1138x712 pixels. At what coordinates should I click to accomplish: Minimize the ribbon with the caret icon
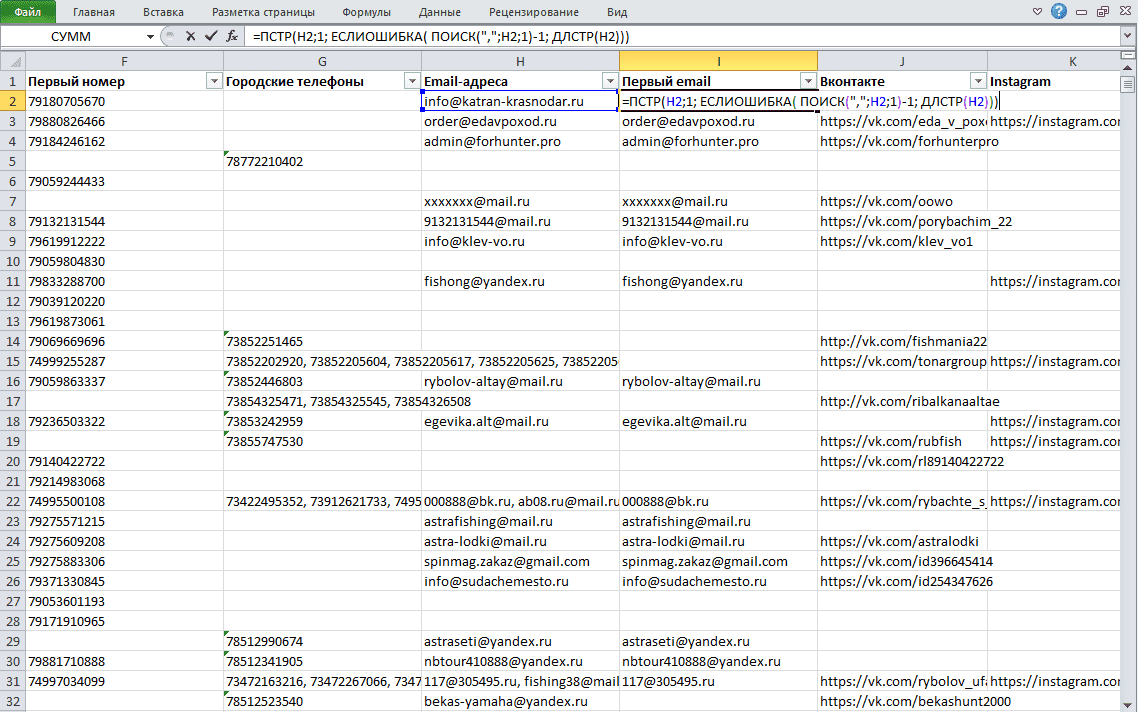1037,12
